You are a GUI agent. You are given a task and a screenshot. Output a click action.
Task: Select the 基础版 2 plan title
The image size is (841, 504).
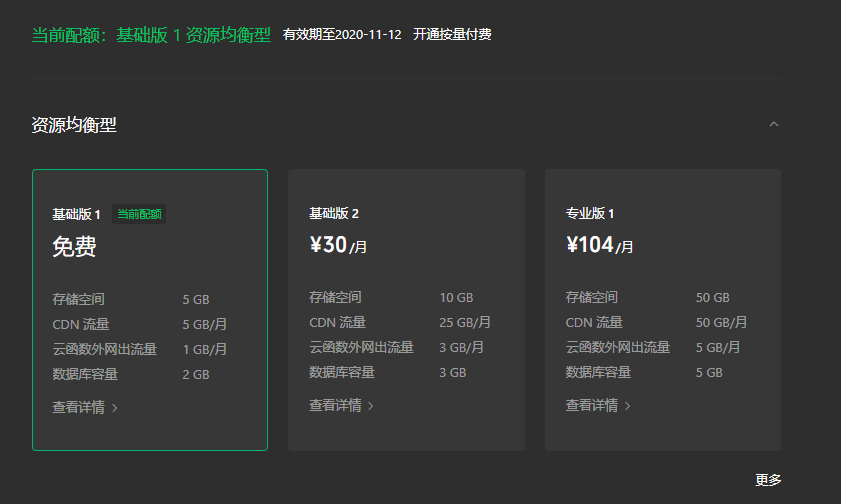pos(334,213)
